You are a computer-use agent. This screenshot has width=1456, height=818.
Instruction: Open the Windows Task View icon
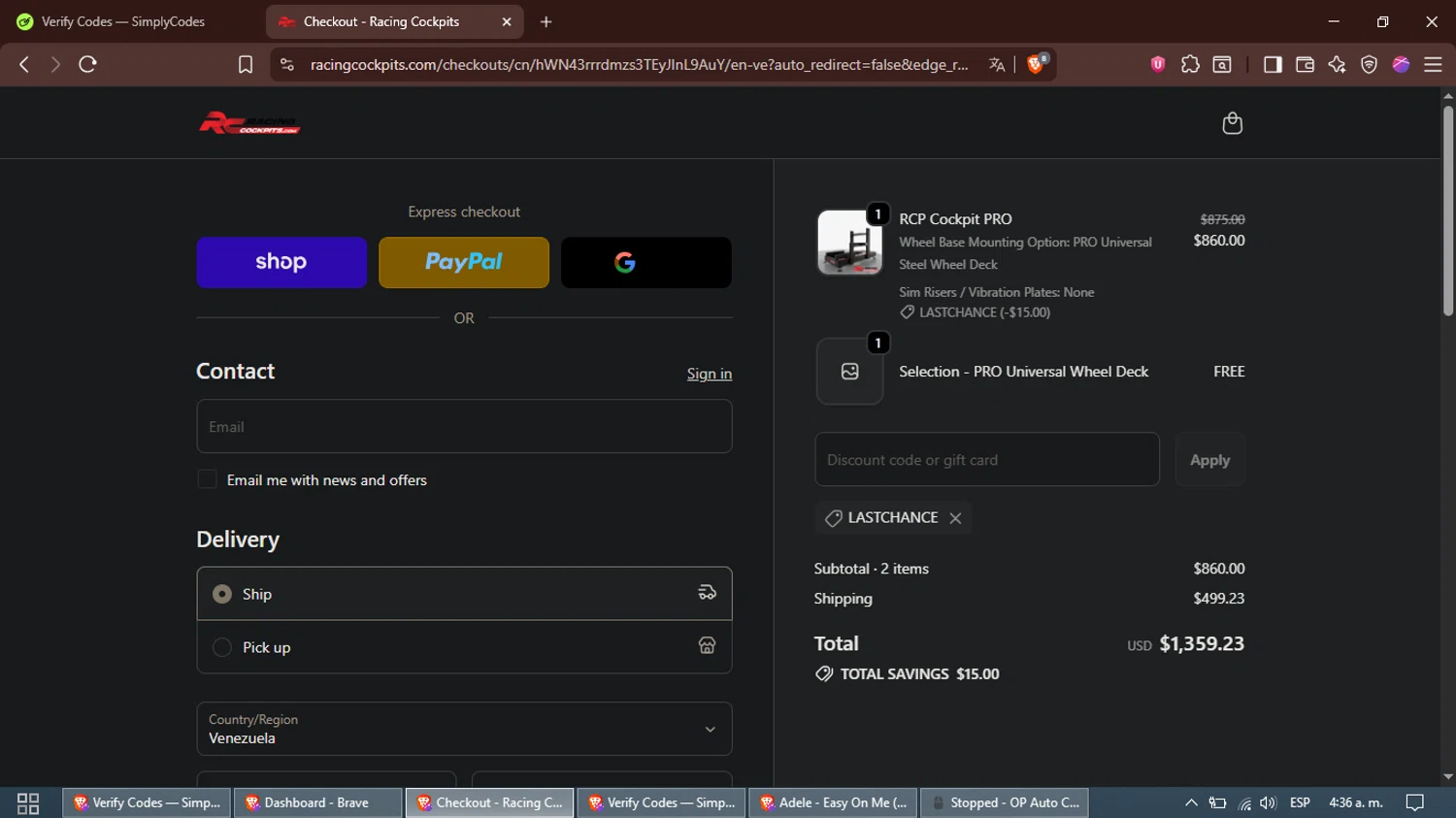point(28,803)
